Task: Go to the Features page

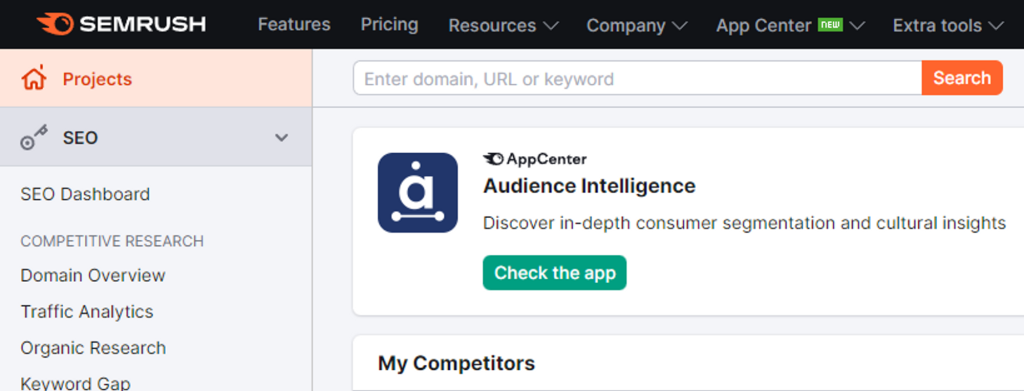Action: click(x=294, y=25)
